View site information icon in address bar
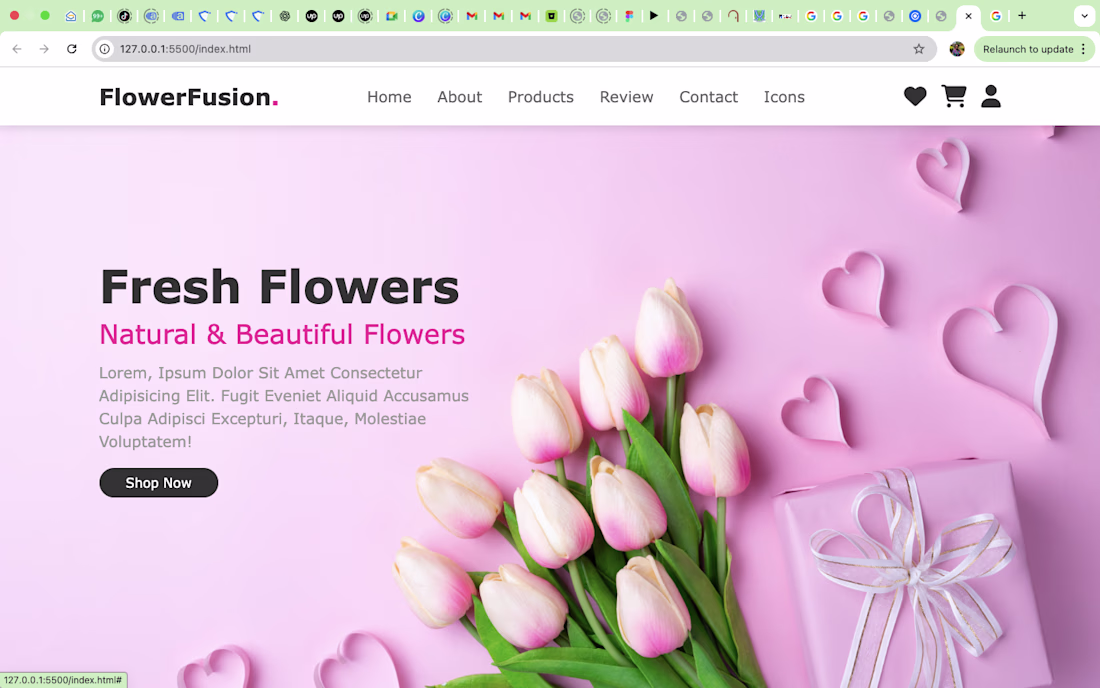This screenshot has width=1100, height=688. click(x=105, y=49)
